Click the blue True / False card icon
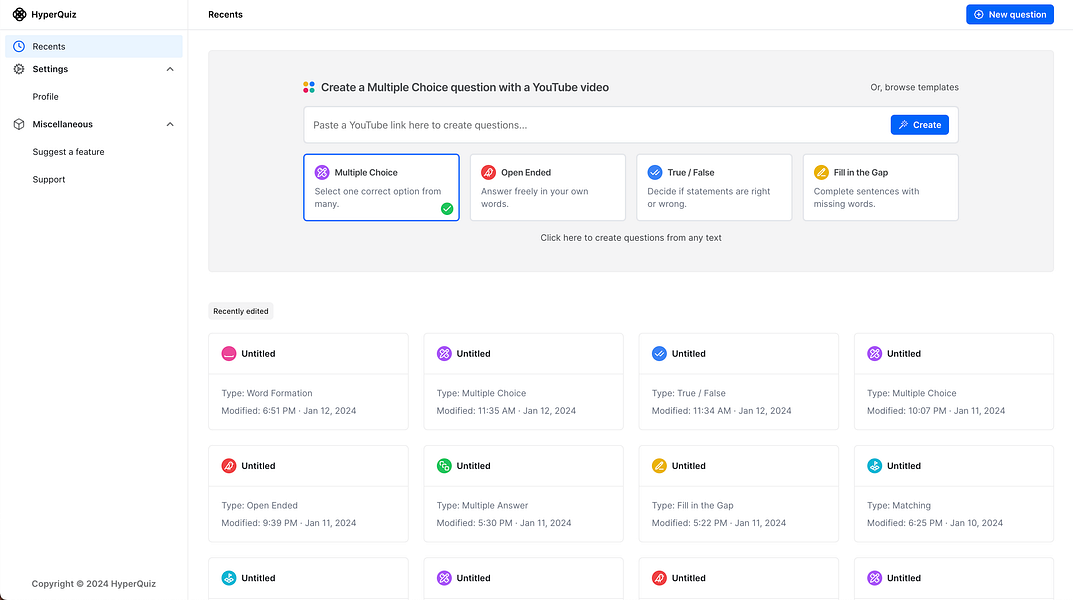The height and width of the screenshot is (600, 1073). (659, 353)
